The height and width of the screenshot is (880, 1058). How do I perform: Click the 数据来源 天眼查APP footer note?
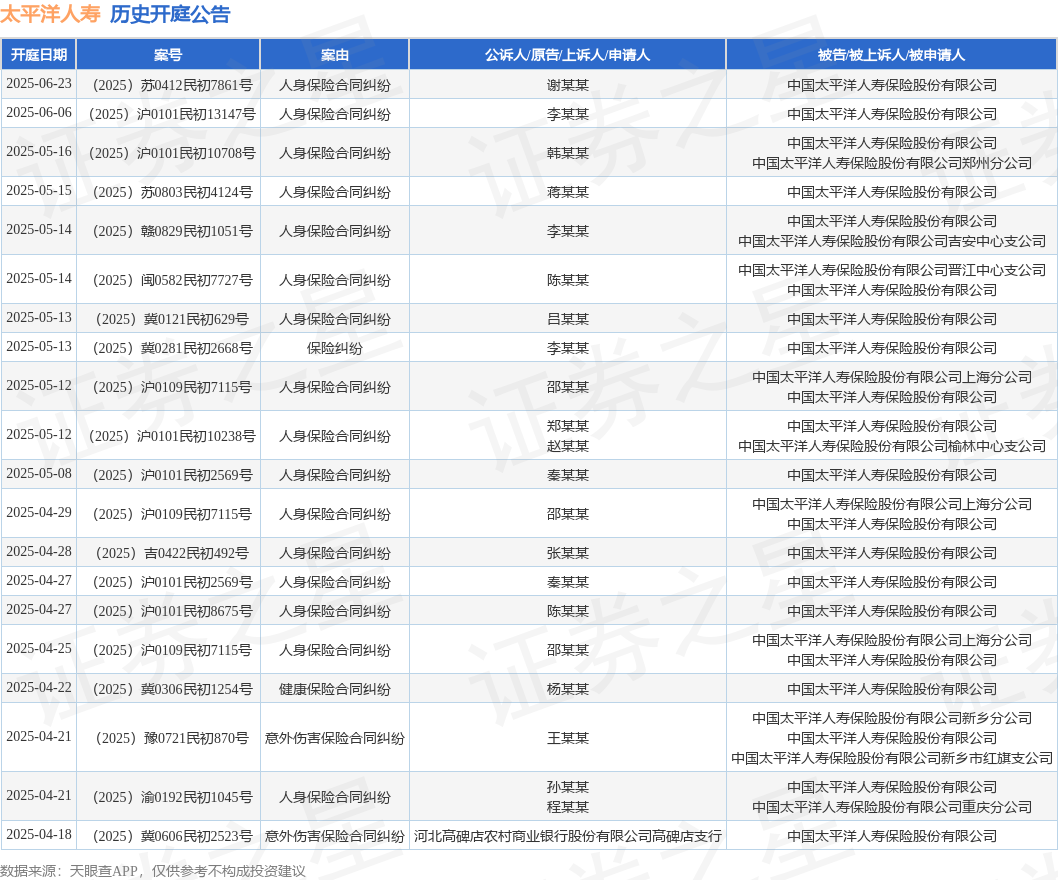[152, 871]
